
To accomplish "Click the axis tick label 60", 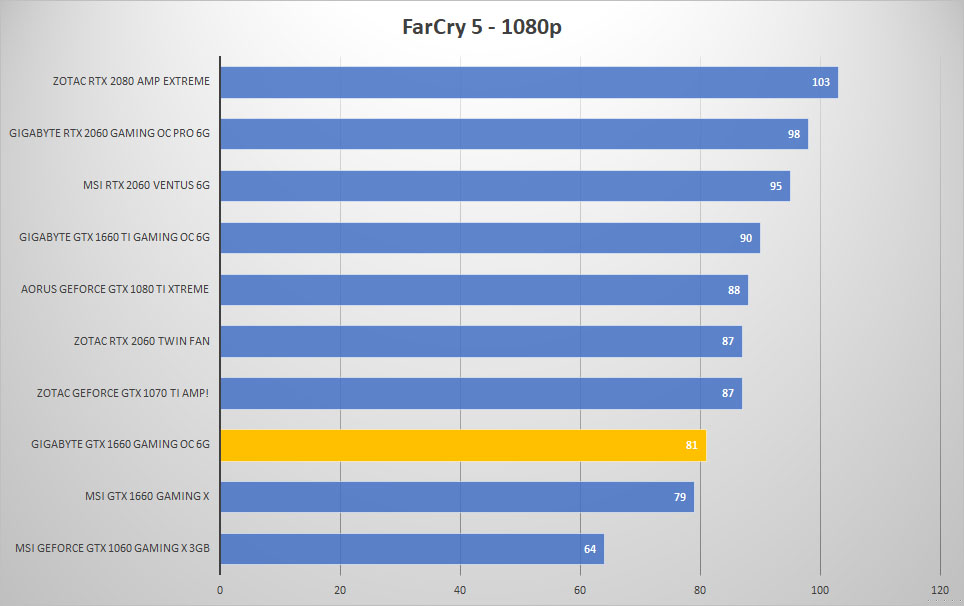I will [580, 590].
